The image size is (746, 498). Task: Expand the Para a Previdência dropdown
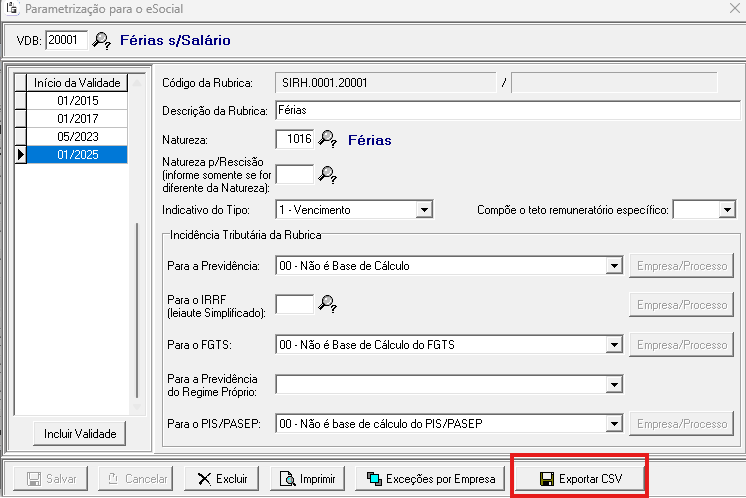click(614, 266)
